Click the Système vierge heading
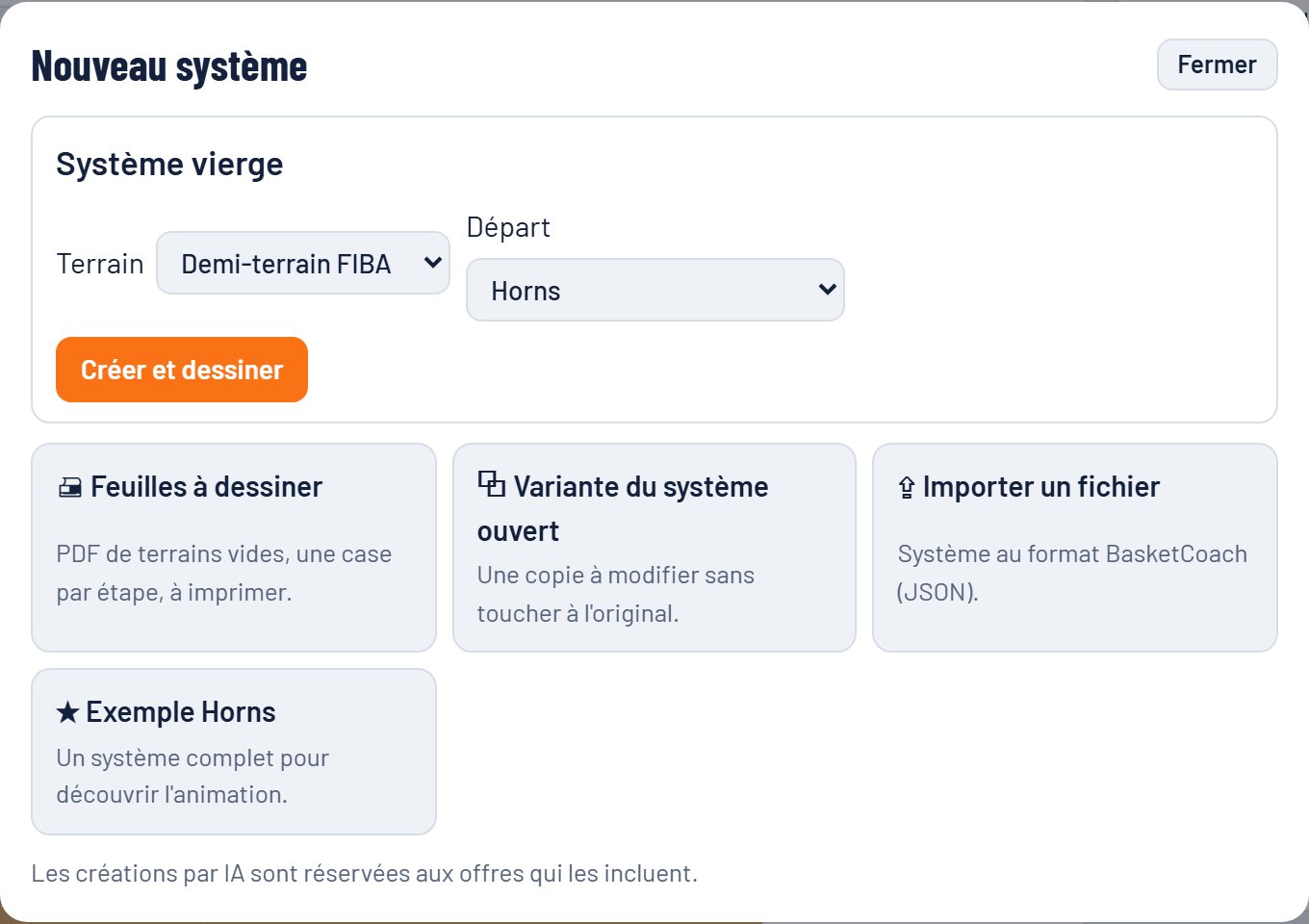 pyautogui.click(x=169, y=164)
